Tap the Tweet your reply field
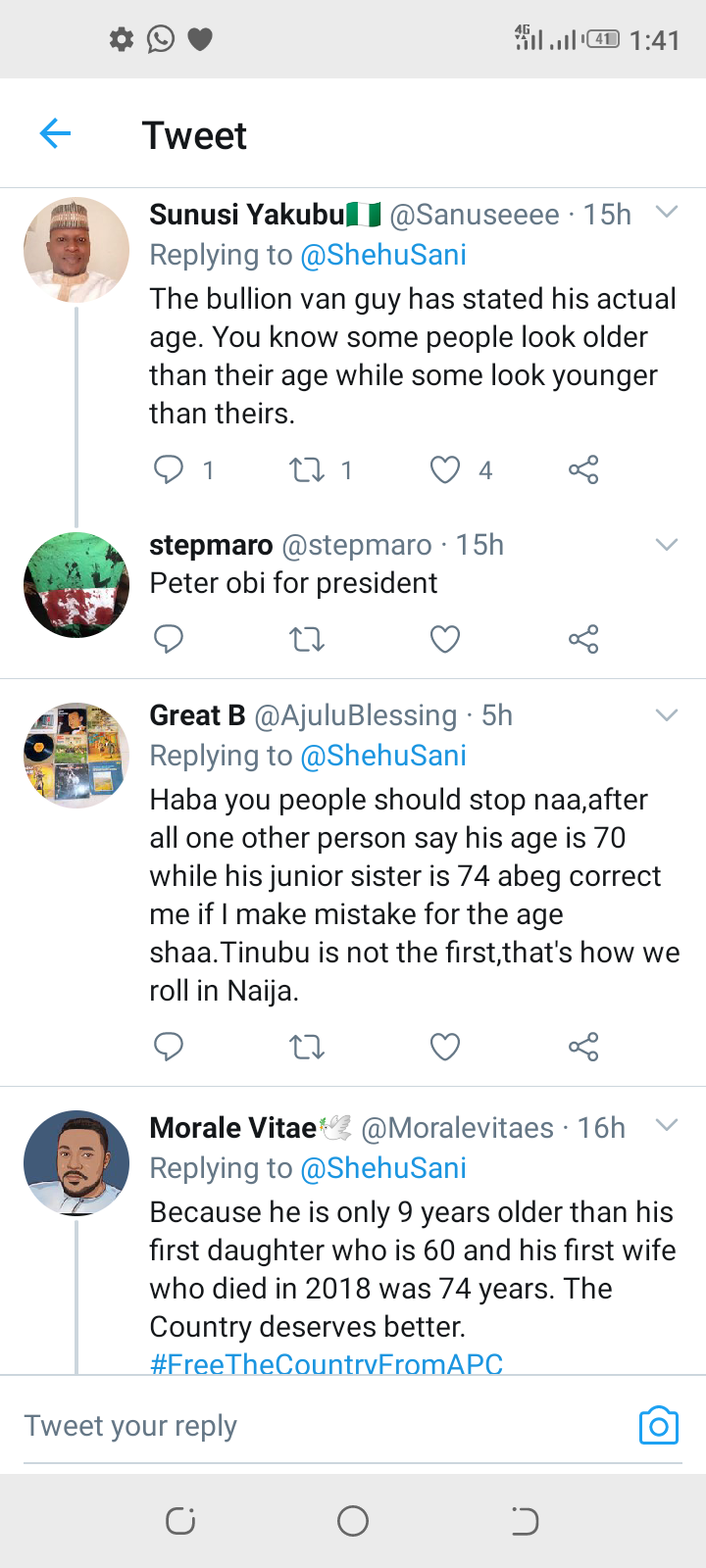The height and width of the screenshot is (1568, 706). [x=294, y=1426]
